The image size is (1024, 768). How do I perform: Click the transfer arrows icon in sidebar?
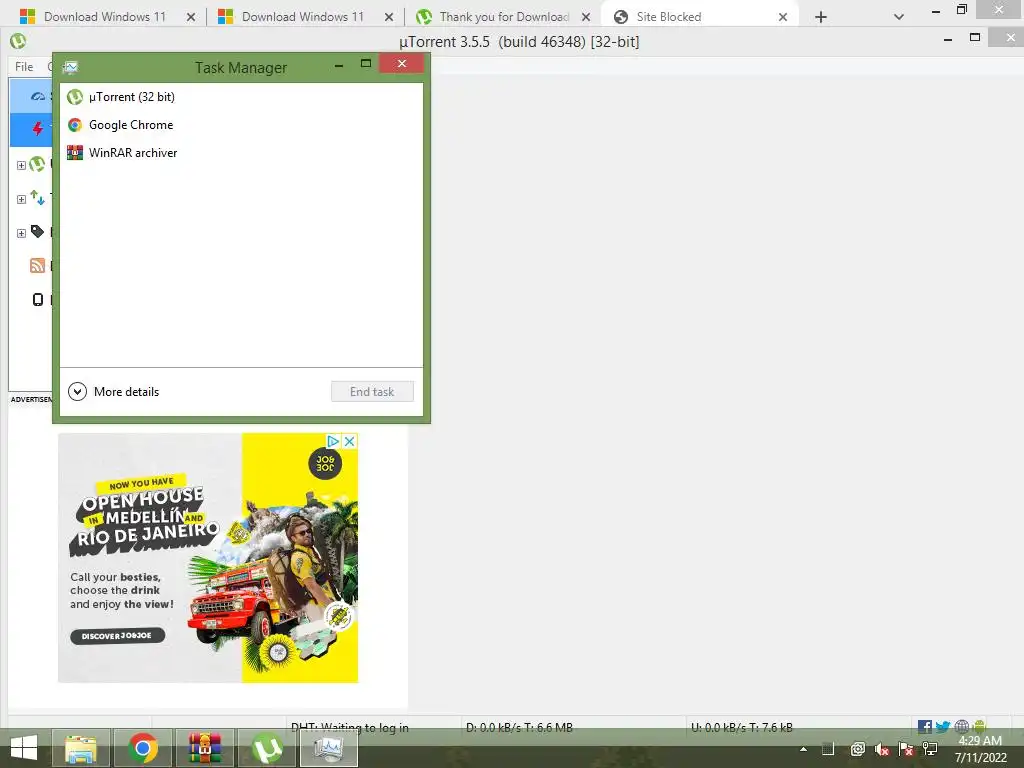click(37, 197)
